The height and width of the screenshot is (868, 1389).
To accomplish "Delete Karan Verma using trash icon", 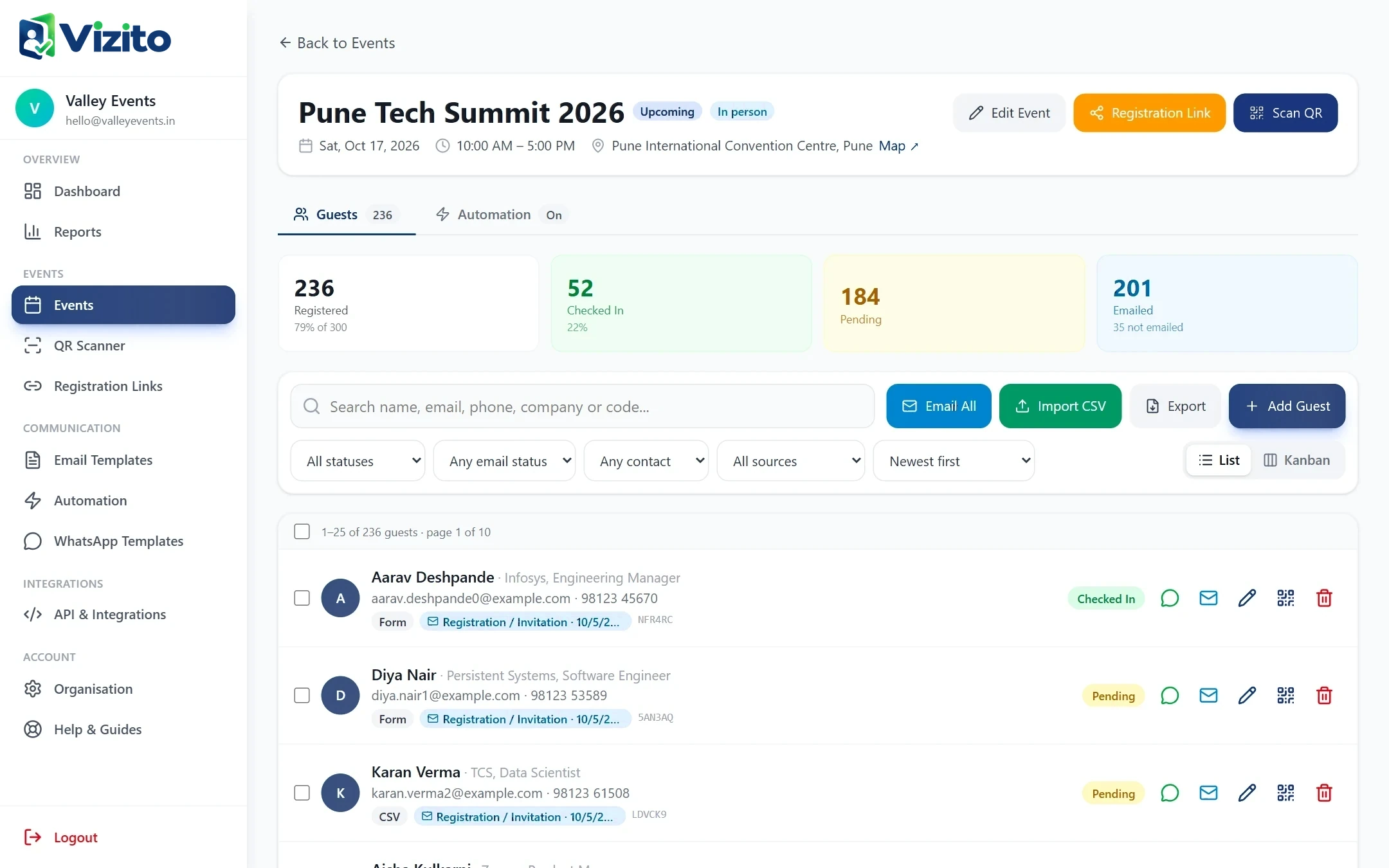I will click(1324, 793).
